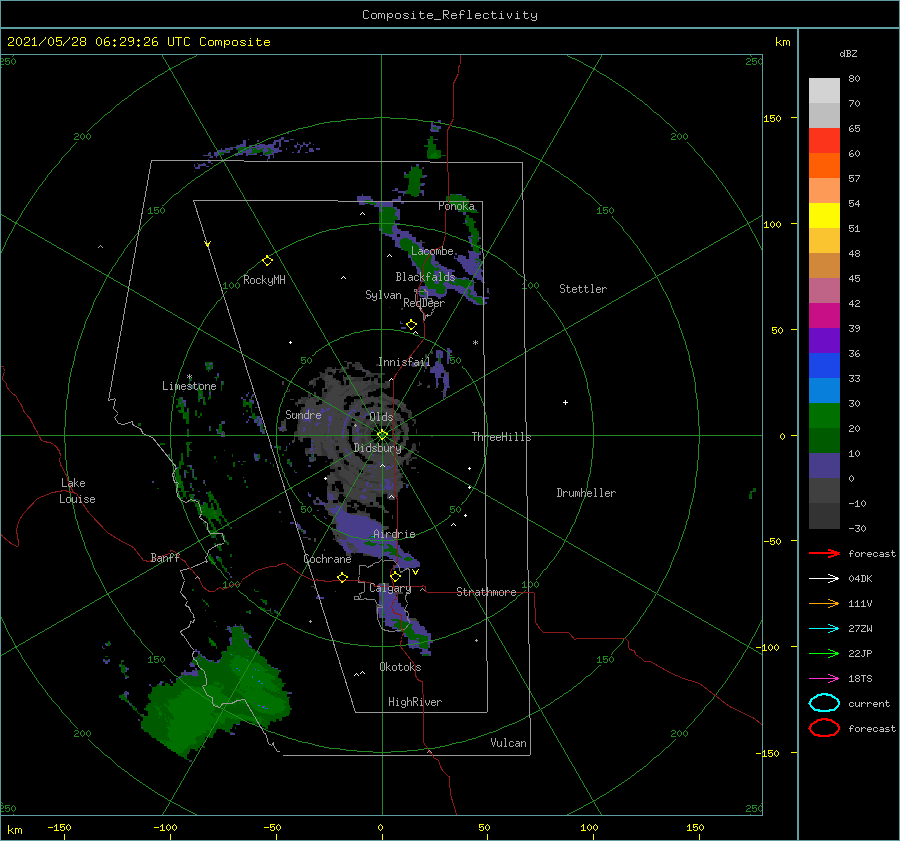Click the RedDeer city label
The image size is (900, 841).
(424, 303)
